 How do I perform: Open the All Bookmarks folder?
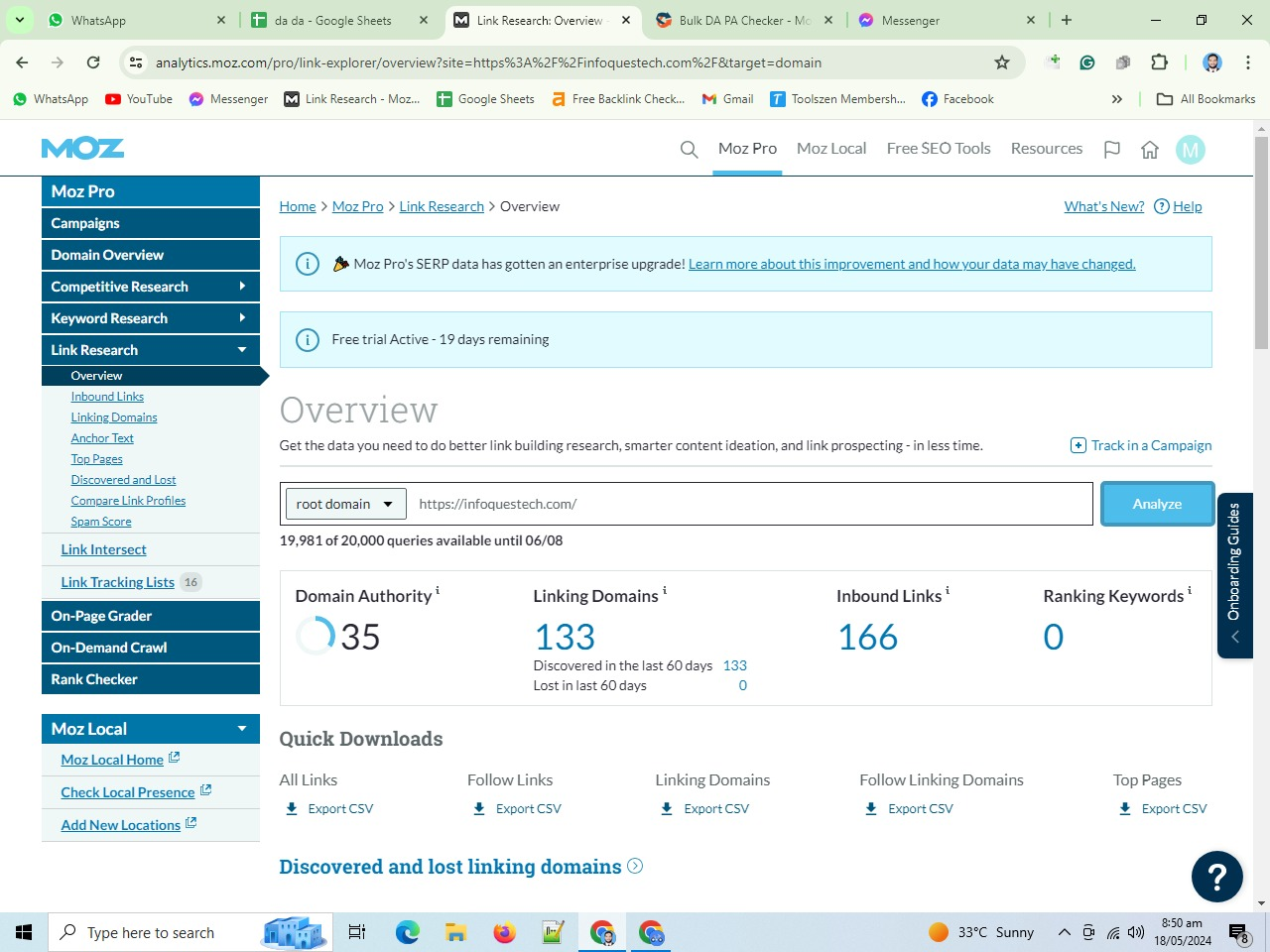click(1206, 99)
